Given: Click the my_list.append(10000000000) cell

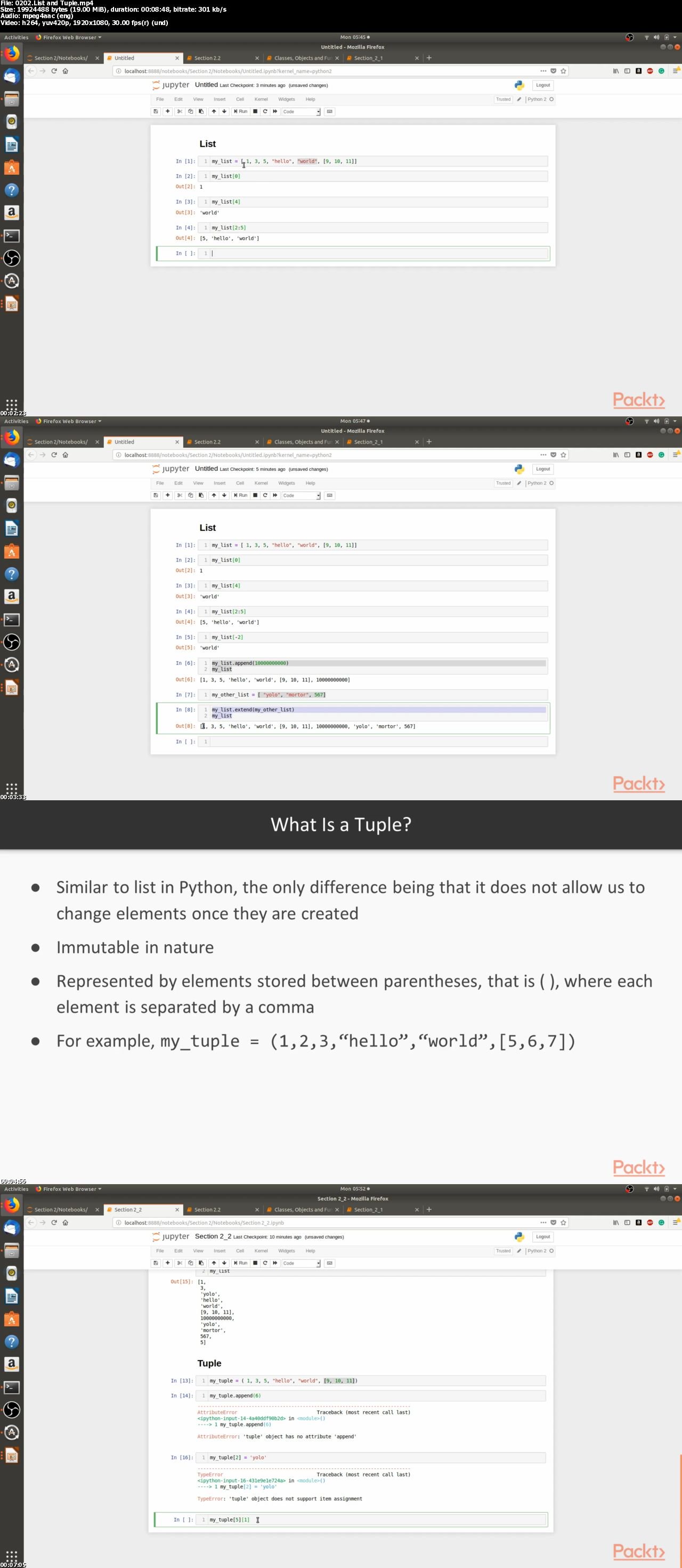Looking at the screenshot, I should click(x=372, y=666).
